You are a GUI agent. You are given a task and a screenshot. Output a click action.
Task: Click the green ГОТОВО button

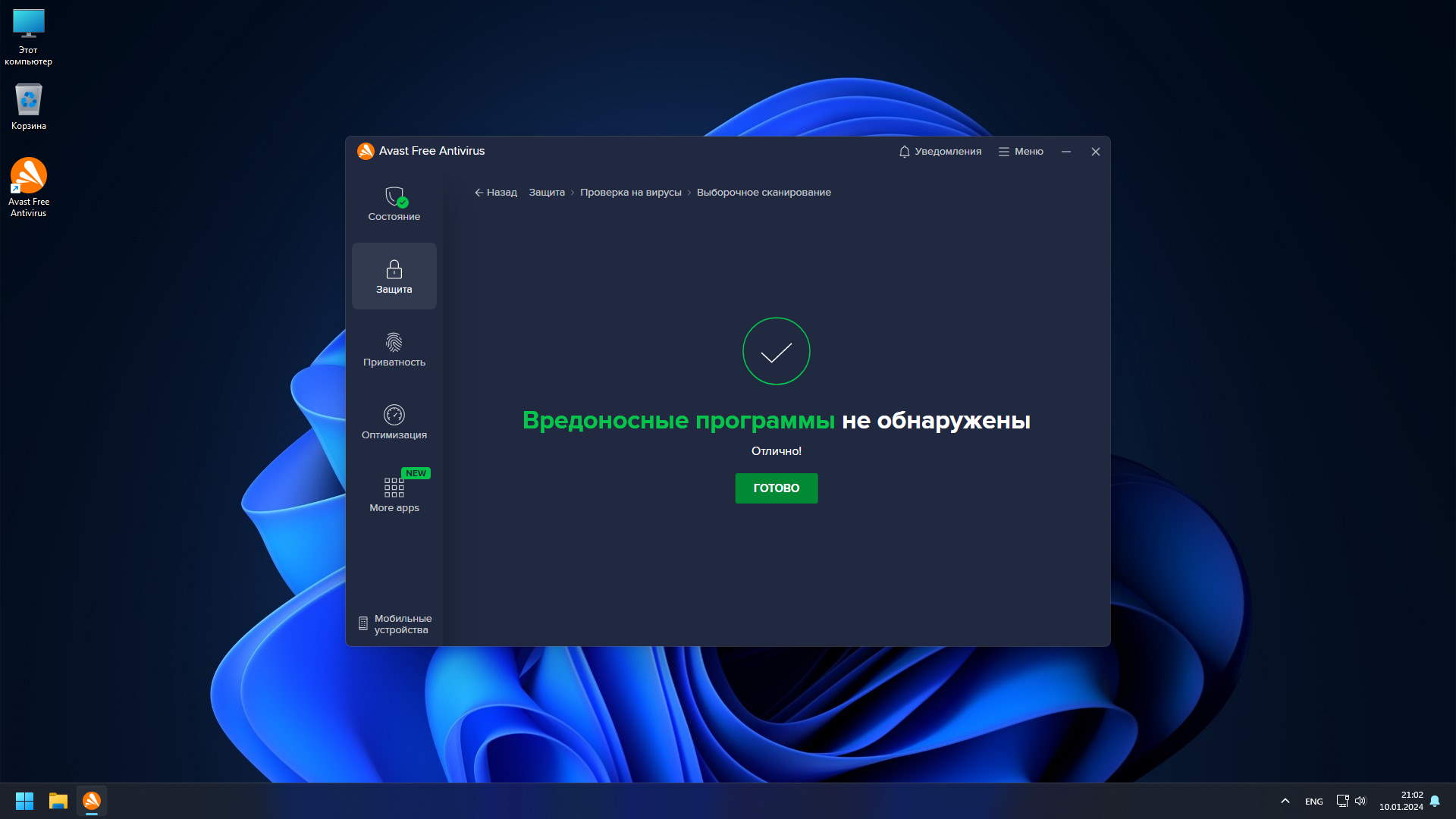click(776, 488)
